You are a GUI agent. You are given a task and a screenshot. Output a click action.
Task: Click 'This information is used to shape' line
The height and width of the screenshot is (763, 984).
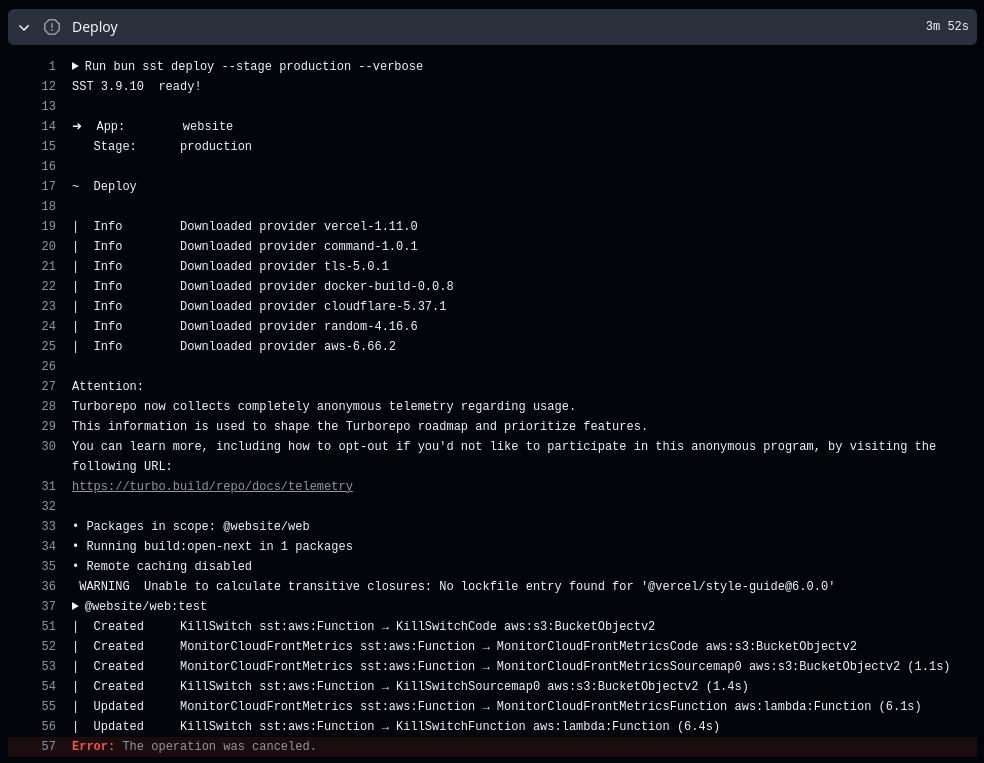click(360, 427)
